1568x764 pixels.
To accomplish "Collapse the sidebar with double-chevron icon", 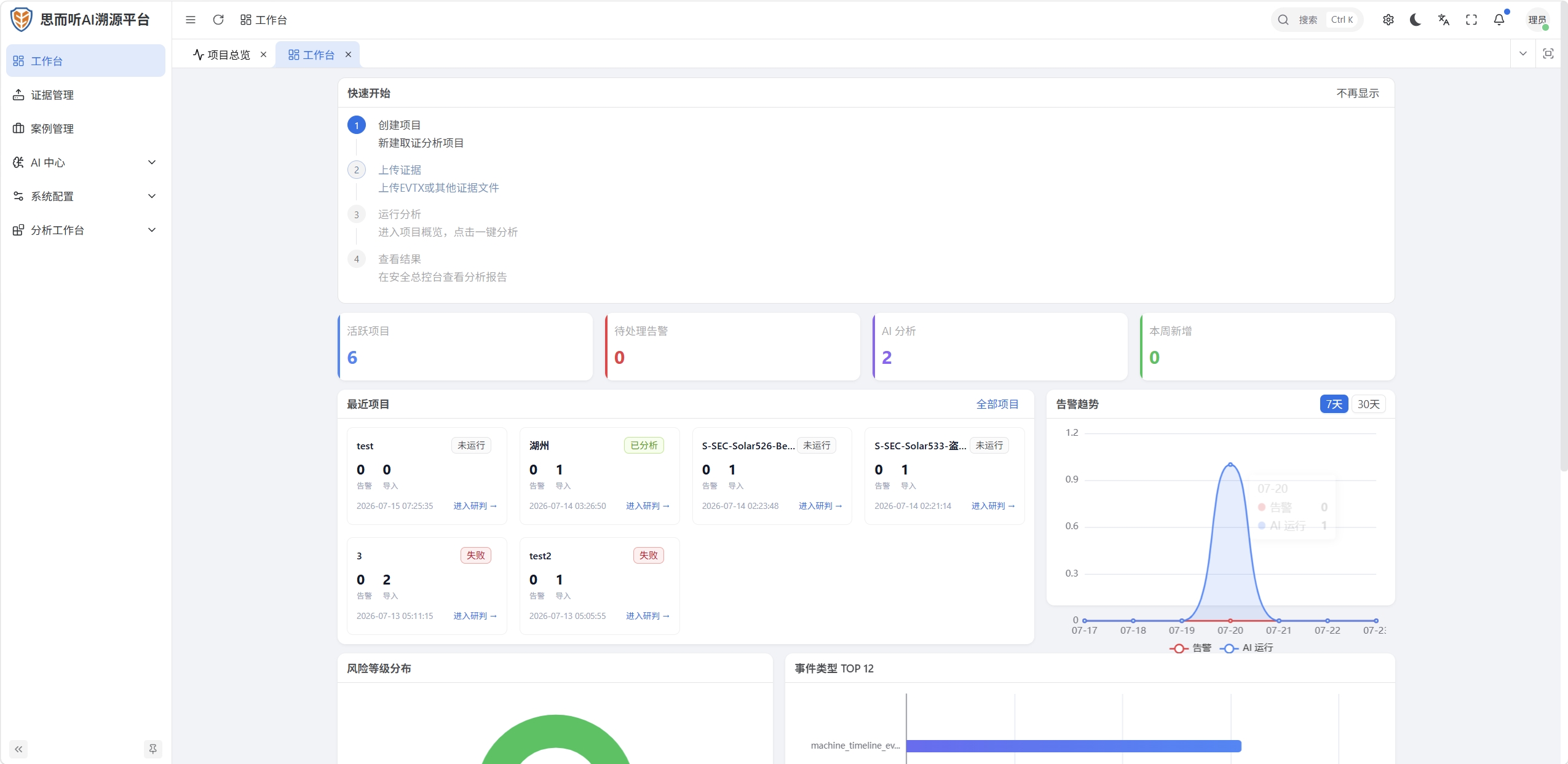I will click(18, 749).
